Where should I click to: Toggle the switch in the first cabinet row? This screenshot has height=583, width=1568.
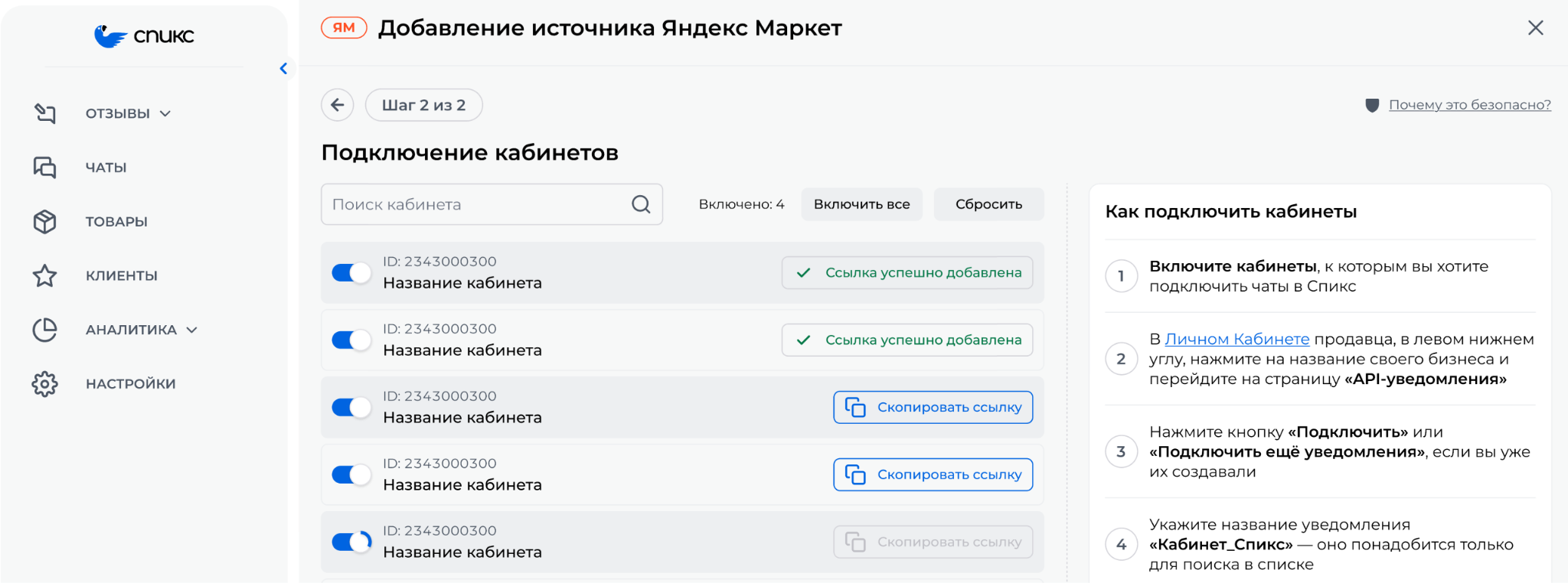[351, 272]
